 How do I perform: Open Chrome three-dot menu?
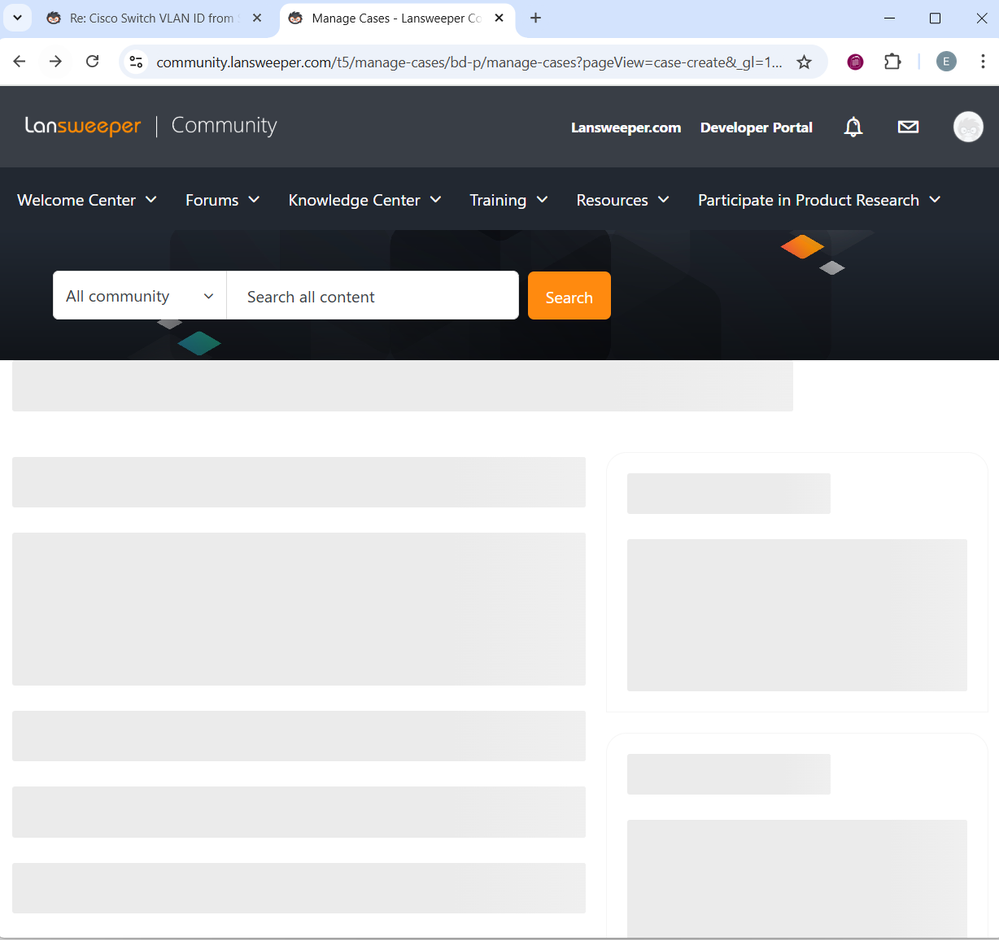[982, 62]
